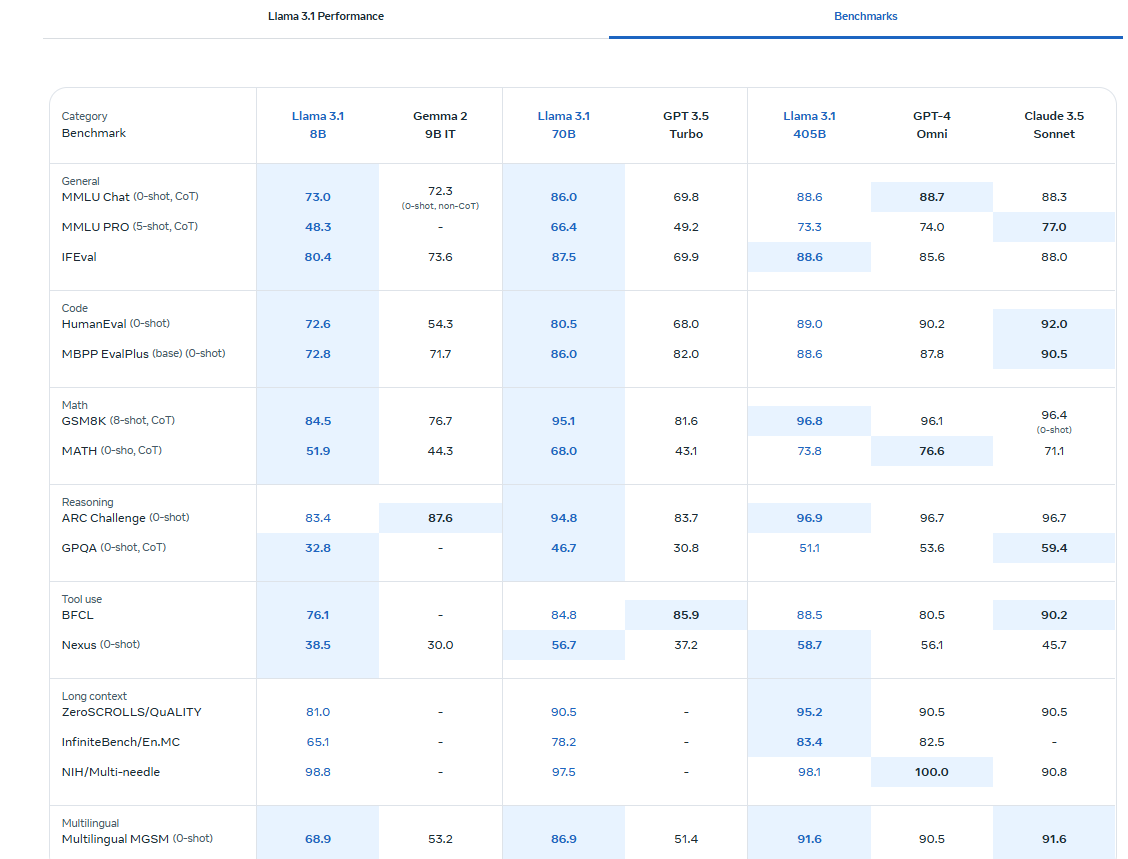Viewport: 1128px width, 859px height.
Task: Click the 56.7 Llama 70B Nexus score
Action: (563, 645)
